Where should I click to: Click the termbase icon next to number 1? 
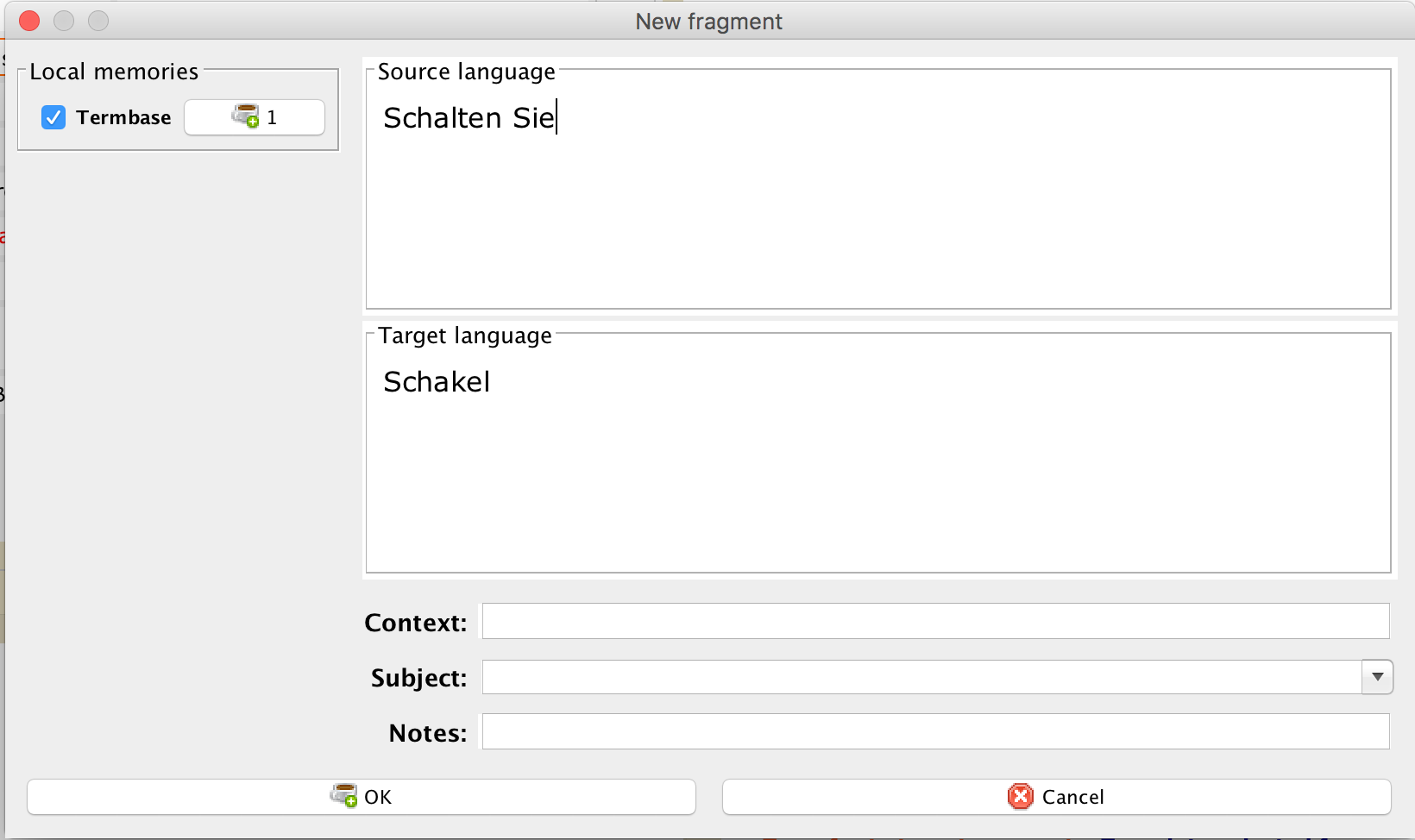click(245, 116)
